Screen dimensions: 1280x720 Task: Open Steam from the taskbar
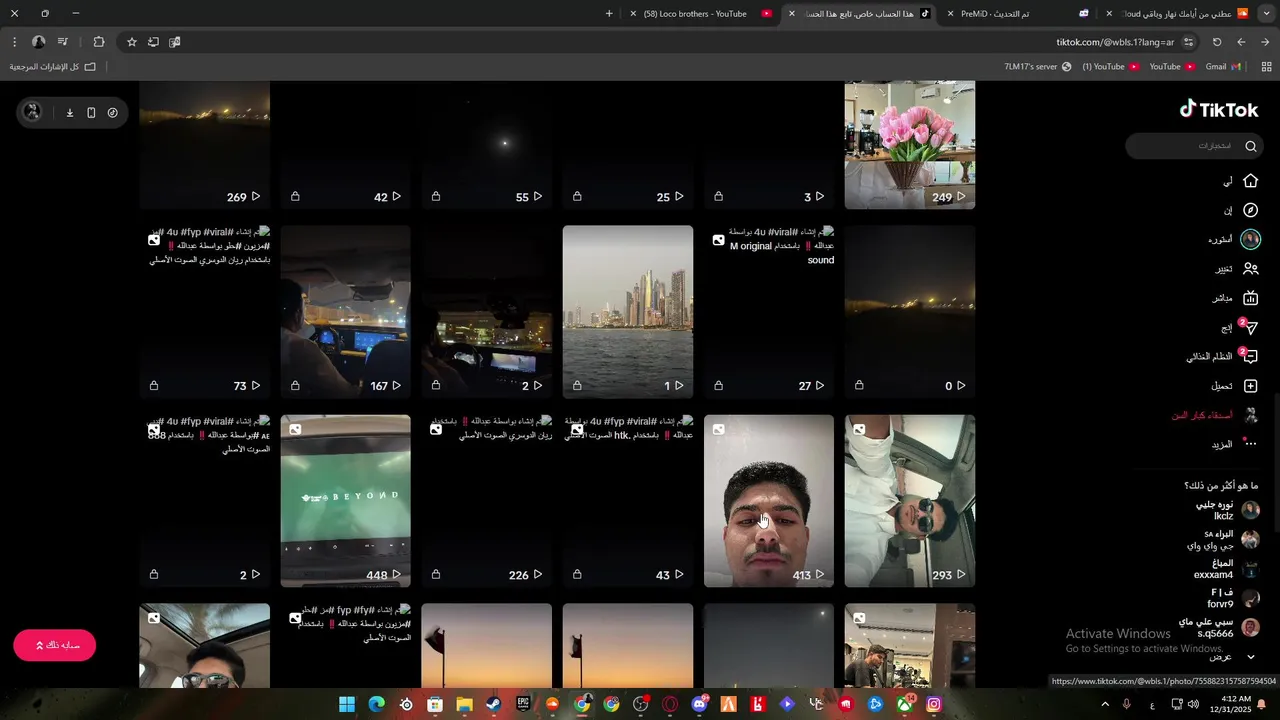[494, 704]
